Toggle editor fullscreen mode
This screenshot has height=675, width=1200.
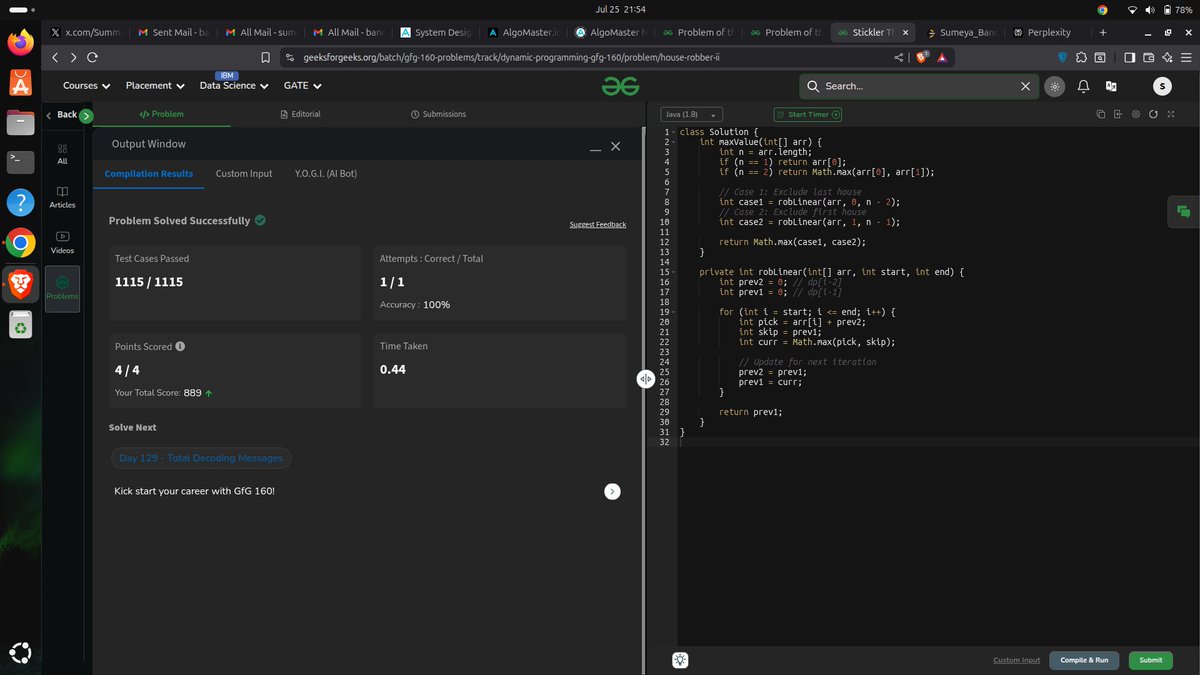pyautogui.click(x=1171, y=114)
